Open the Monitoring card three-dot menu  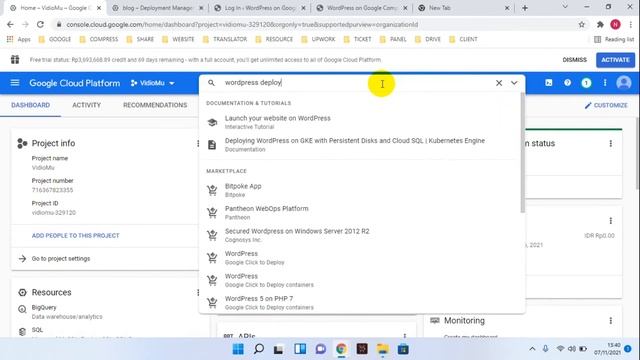pos(611,321)
